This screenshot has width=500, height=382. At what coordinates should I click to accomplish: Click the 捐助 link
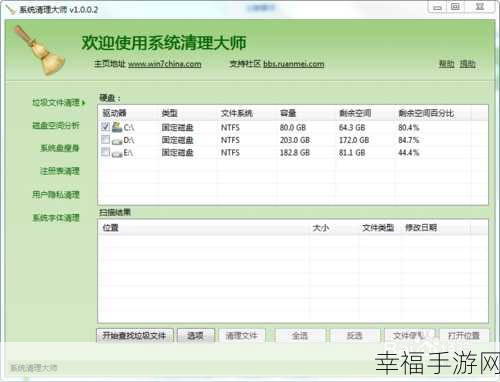468,63
